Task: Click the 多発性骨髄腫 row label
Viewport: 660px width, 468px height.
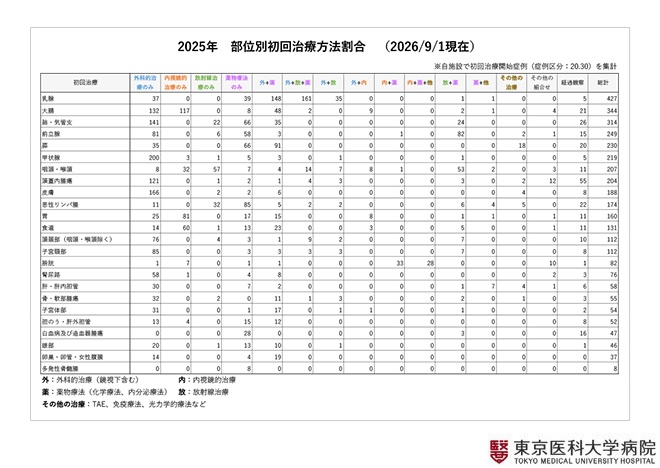Action: coord(60,369)
